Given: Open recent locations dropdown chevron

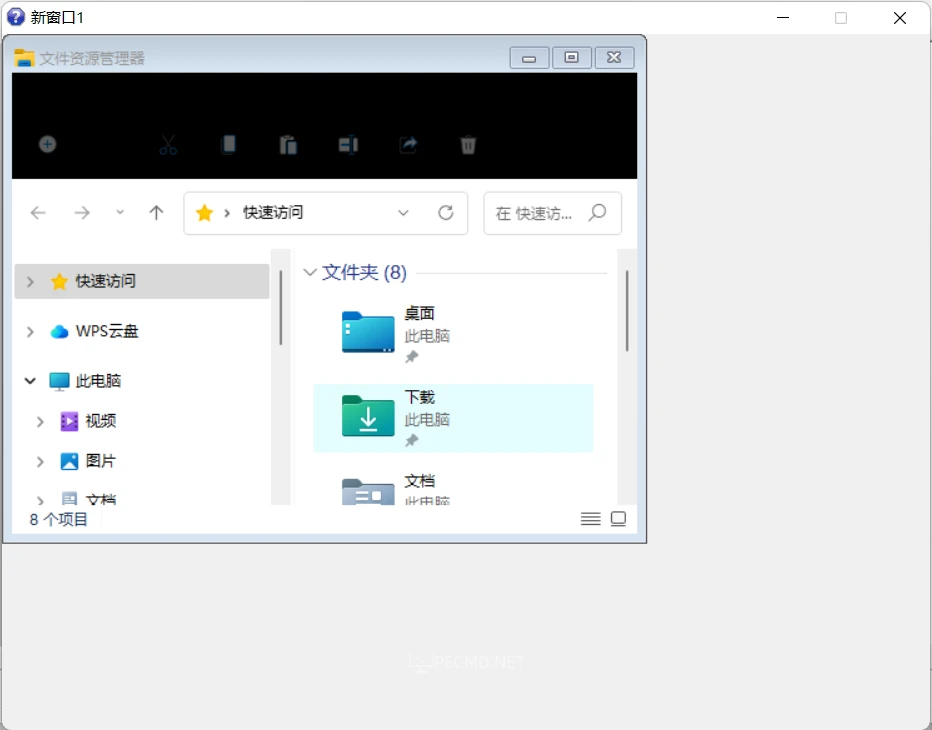Looking at the screenshot, I should tap(120, 212).
